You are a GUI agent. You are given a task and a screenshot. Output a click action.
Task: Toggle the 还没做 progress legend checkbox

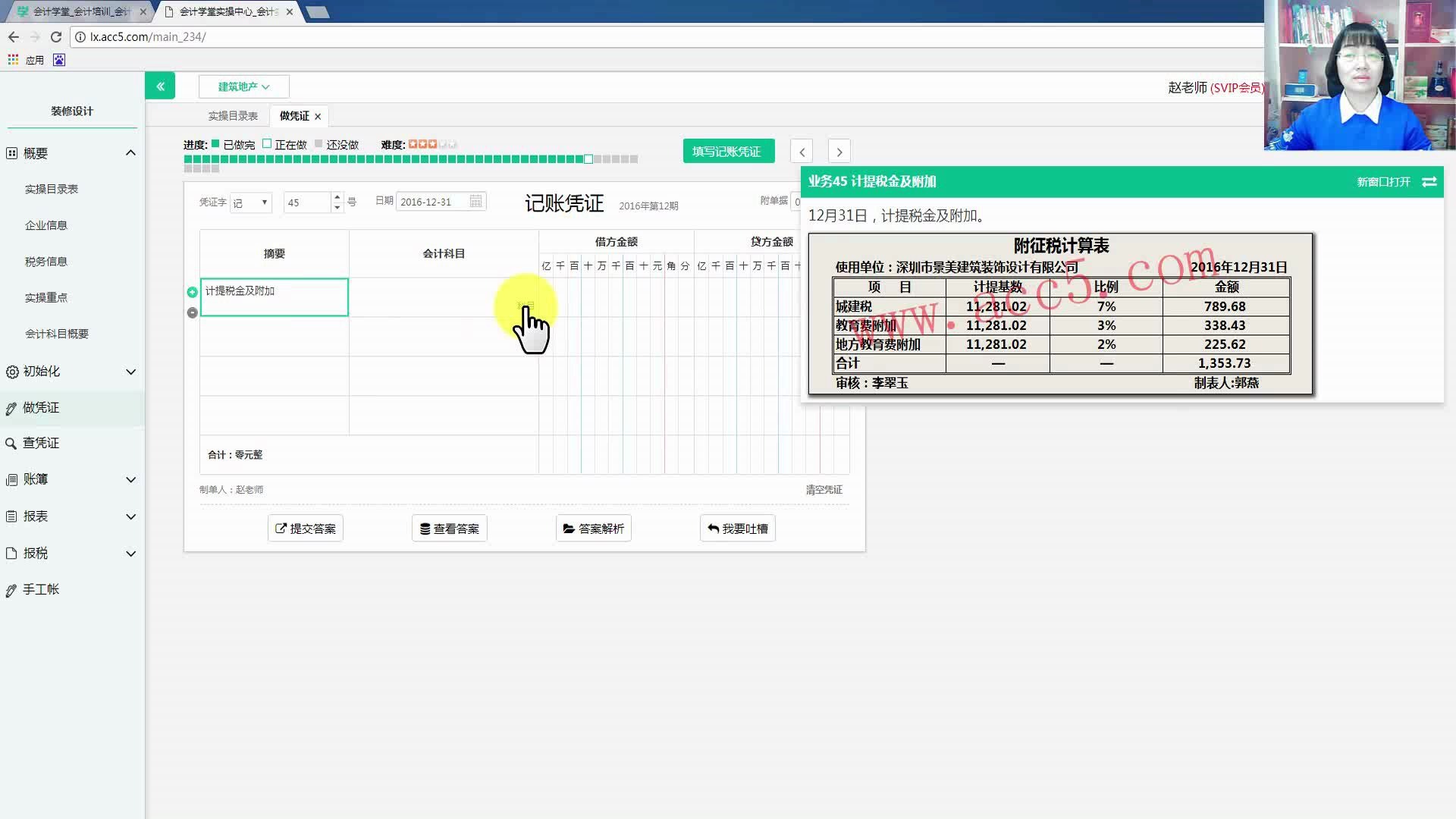click(318, 143)
